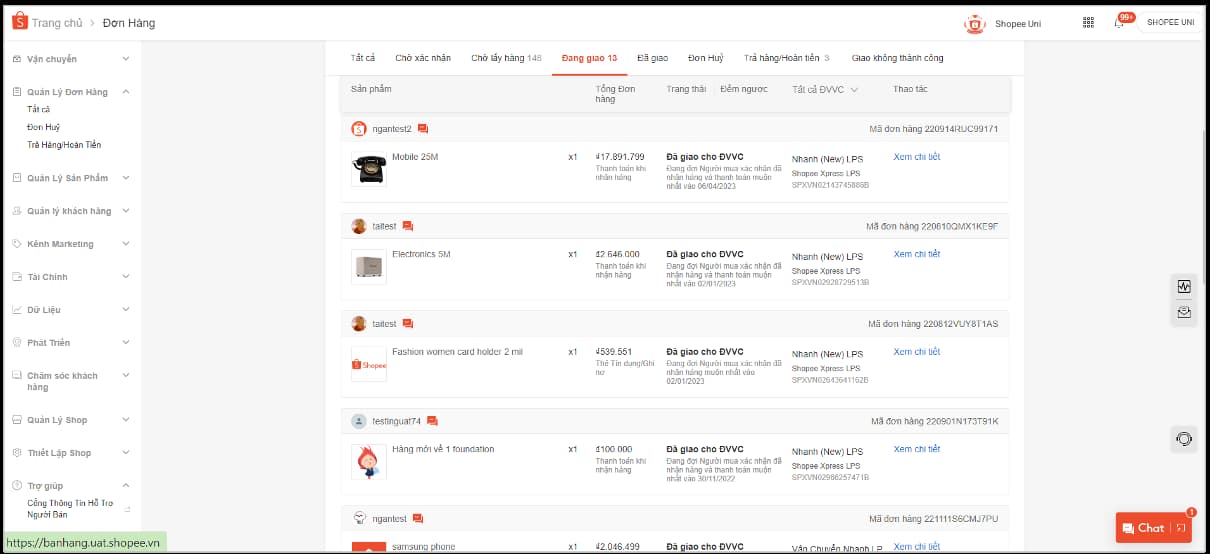Click chat icon next to ngantest2

click(x=423, y=129)
